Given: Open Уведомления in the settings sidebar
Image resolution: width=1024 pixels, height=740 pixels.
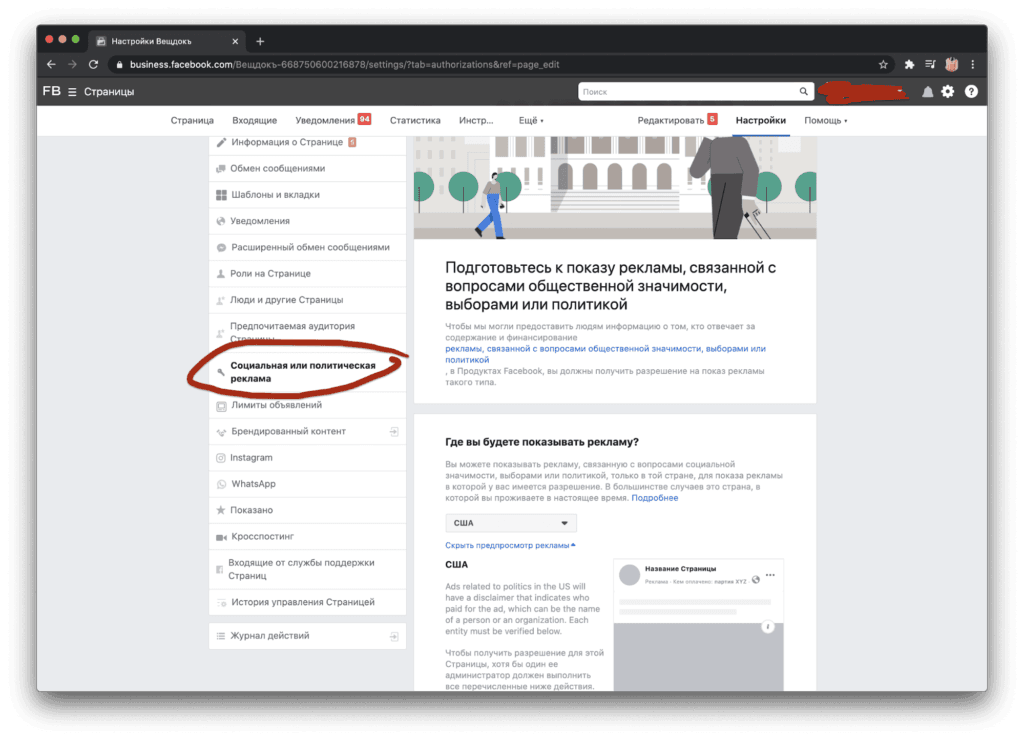Looking at the screenshot, I should 308,221.
